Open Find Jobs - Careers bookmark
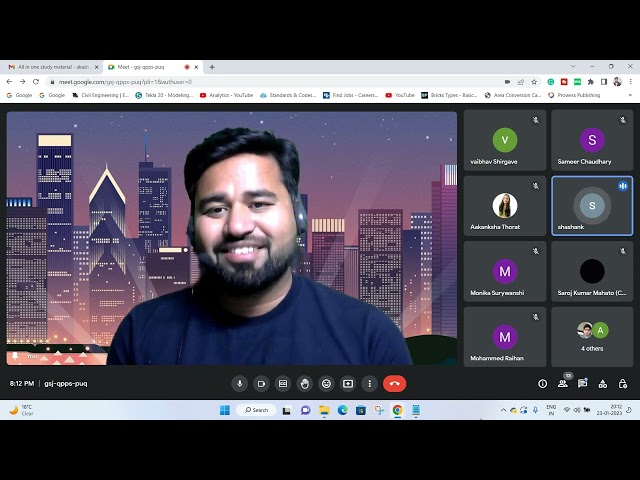640x480 pixels. [x=351, y=95]
